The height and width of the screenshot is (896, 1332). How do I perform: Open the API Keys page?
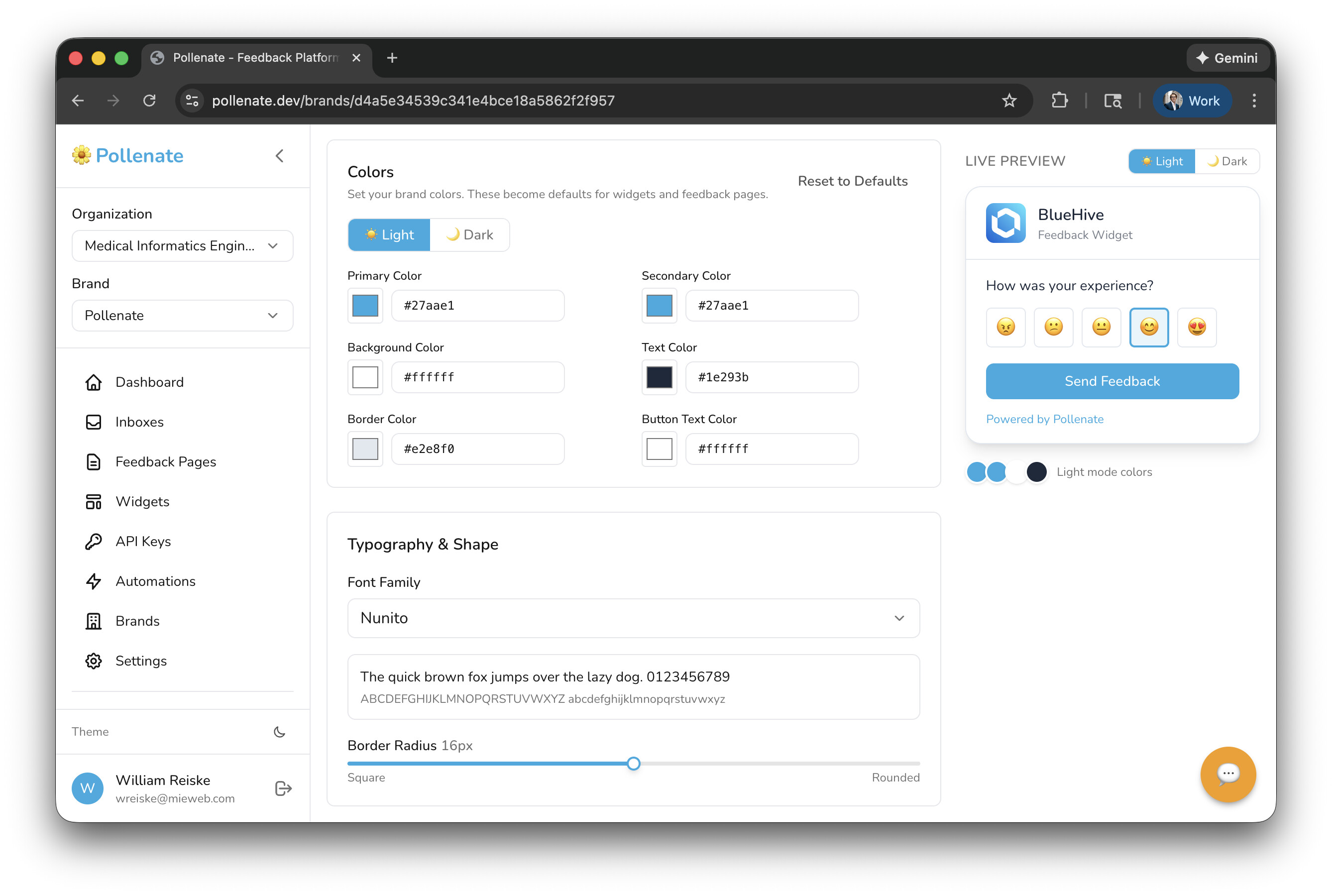143,541
